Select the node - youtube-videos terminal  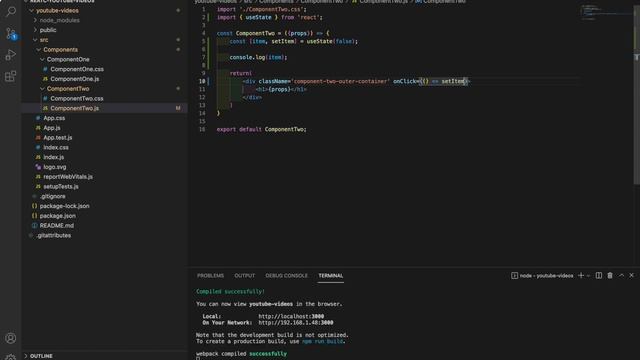click(542, 276)
